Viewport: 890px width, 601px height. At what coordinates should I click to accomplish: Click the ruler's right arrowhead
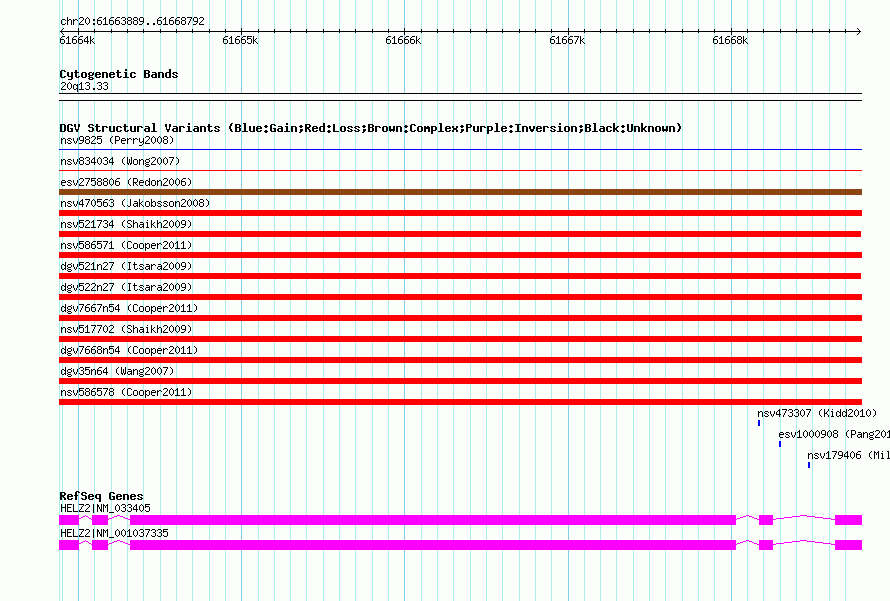pyautogui.click(x=859, y=31)
